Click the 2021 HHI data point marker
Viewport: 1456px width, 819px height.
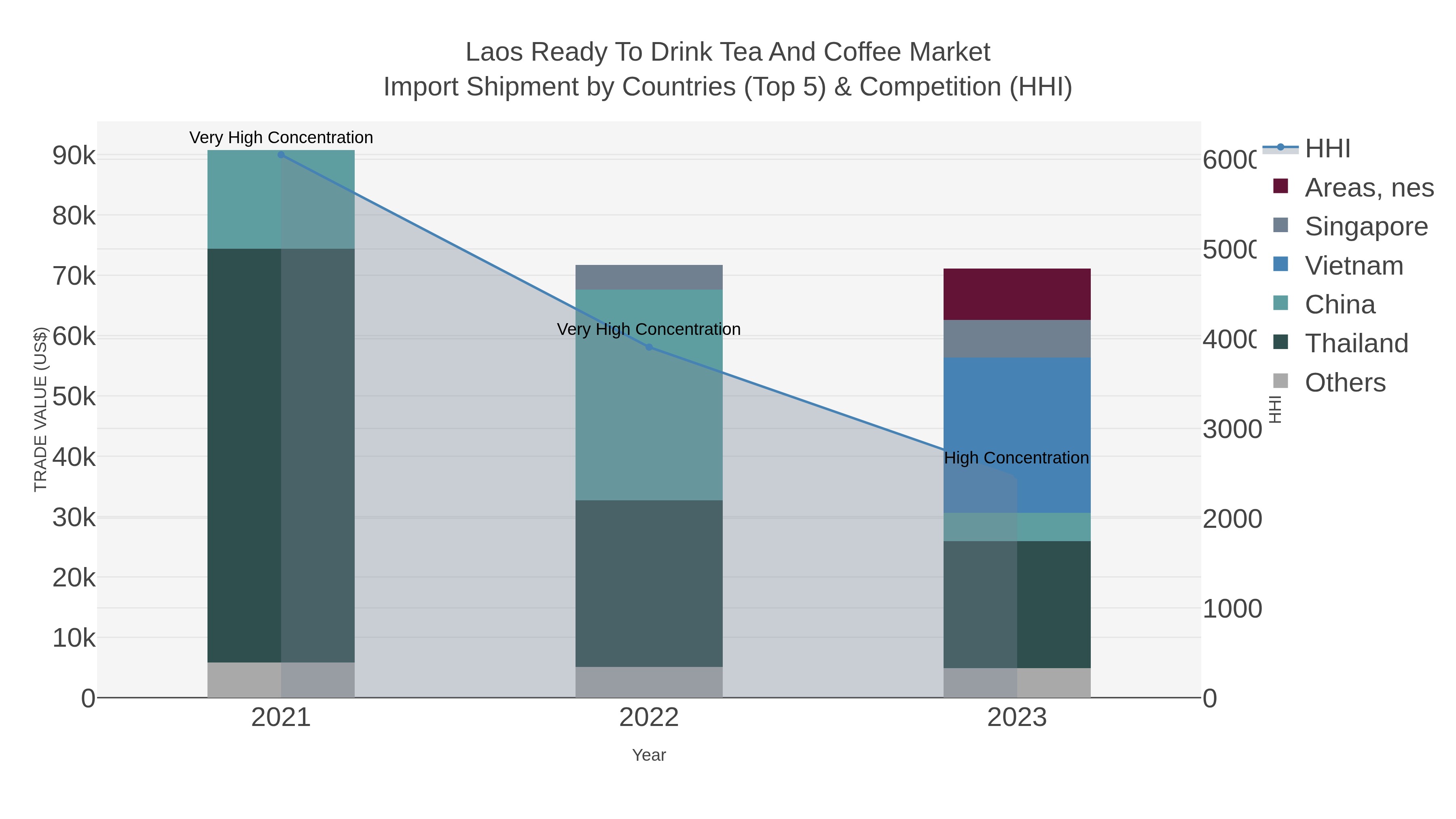pos(281,154)
